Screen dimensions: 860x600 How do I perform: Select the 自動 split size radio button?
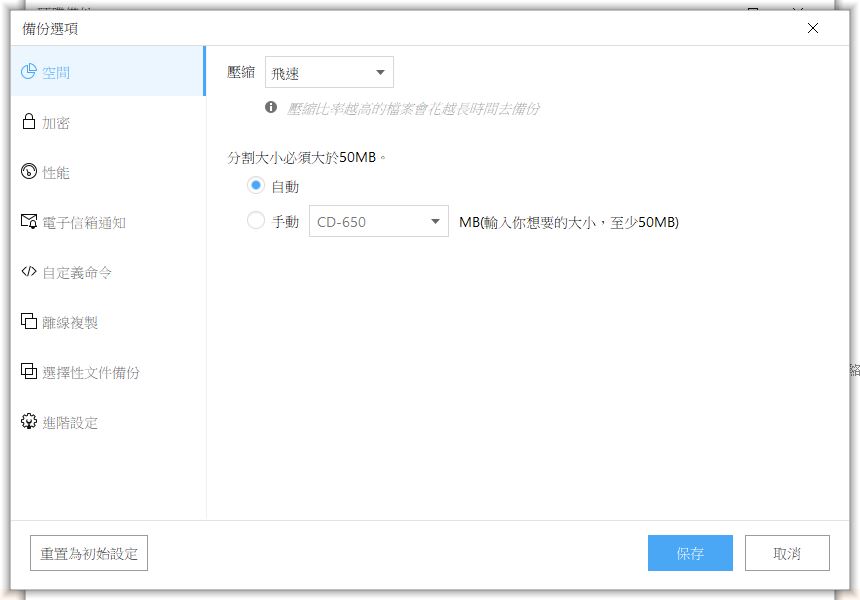256,185
